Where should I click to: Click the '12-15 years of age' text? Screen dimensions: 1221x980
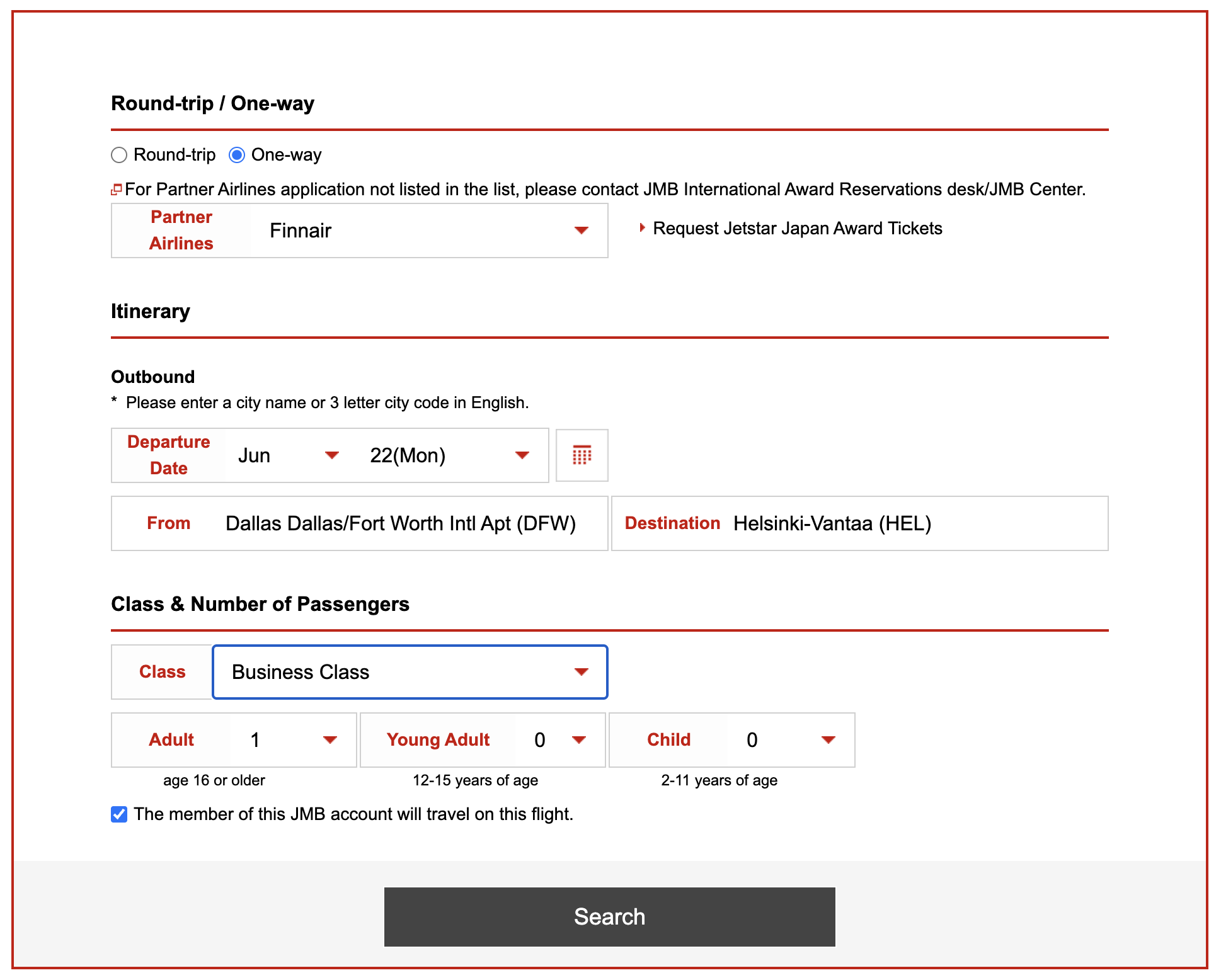[x=475, y=780]
